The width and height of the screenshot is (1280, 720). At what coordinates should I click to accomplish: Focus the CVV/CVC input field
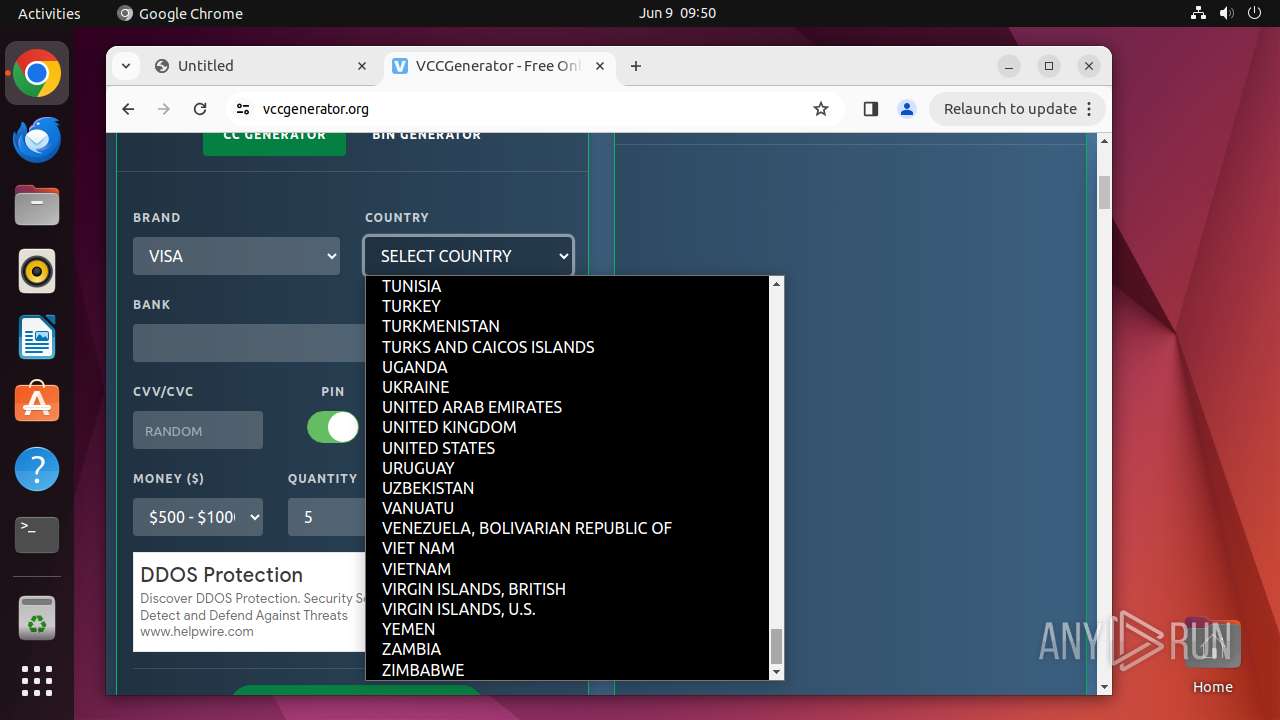198,430
